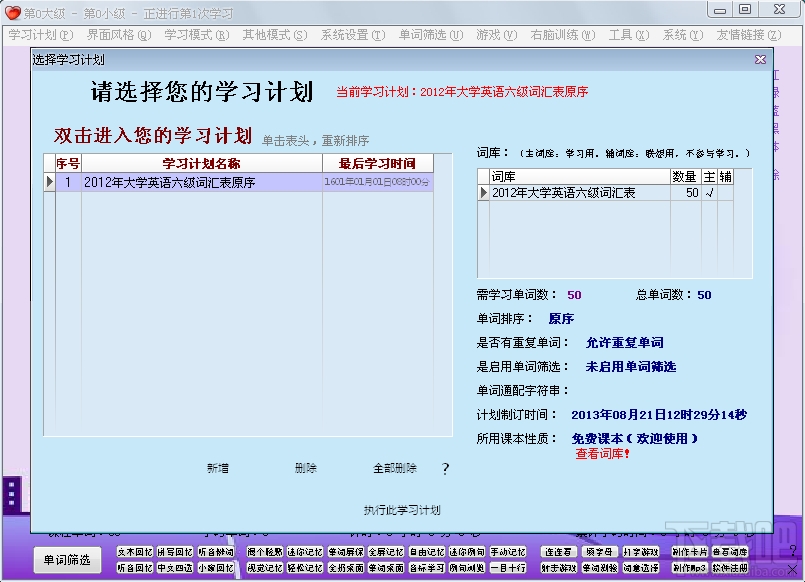The height and width of the screenshot is (582, 805).
Task: Open the 右脑训练 menu
Action: point(555,34)
